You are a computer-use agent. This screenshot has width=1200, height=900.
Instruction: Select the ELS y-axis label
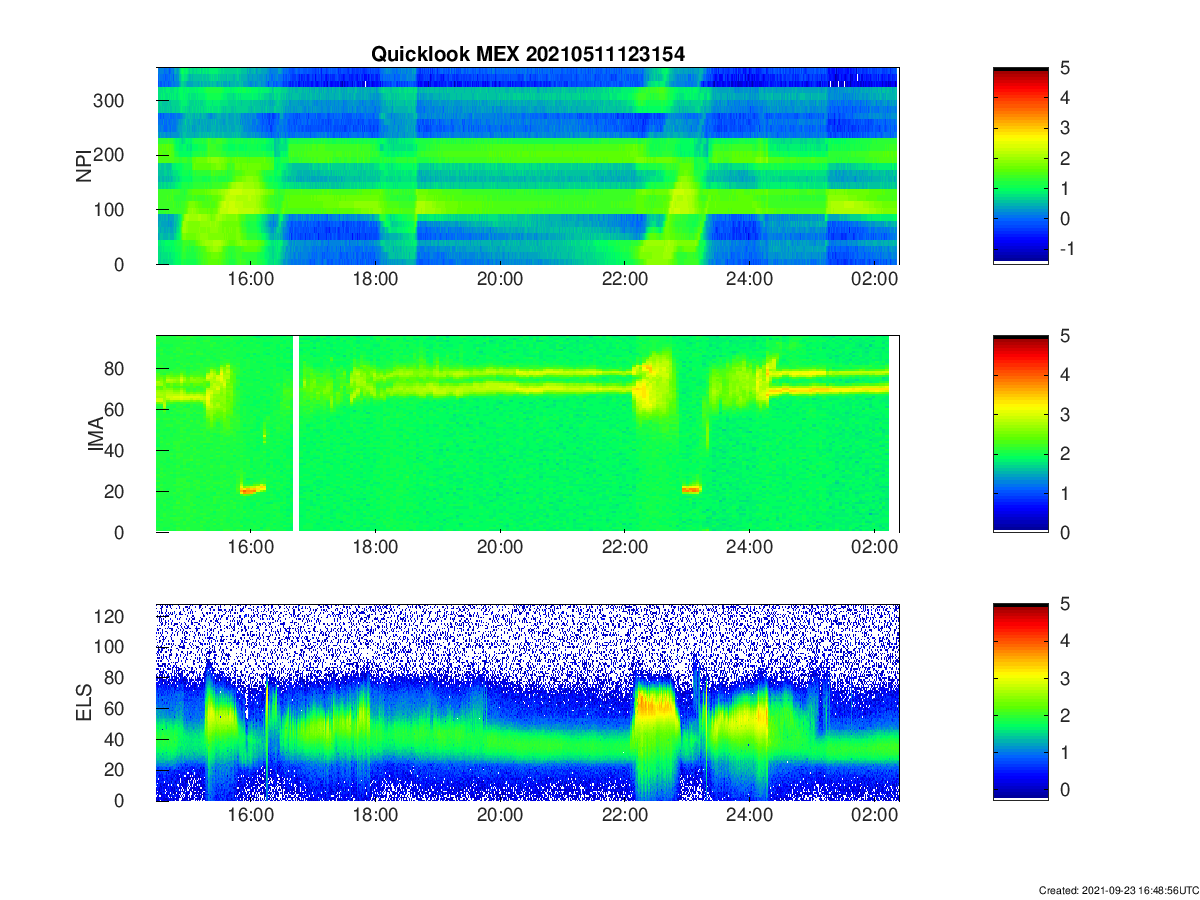click(84, 702)
